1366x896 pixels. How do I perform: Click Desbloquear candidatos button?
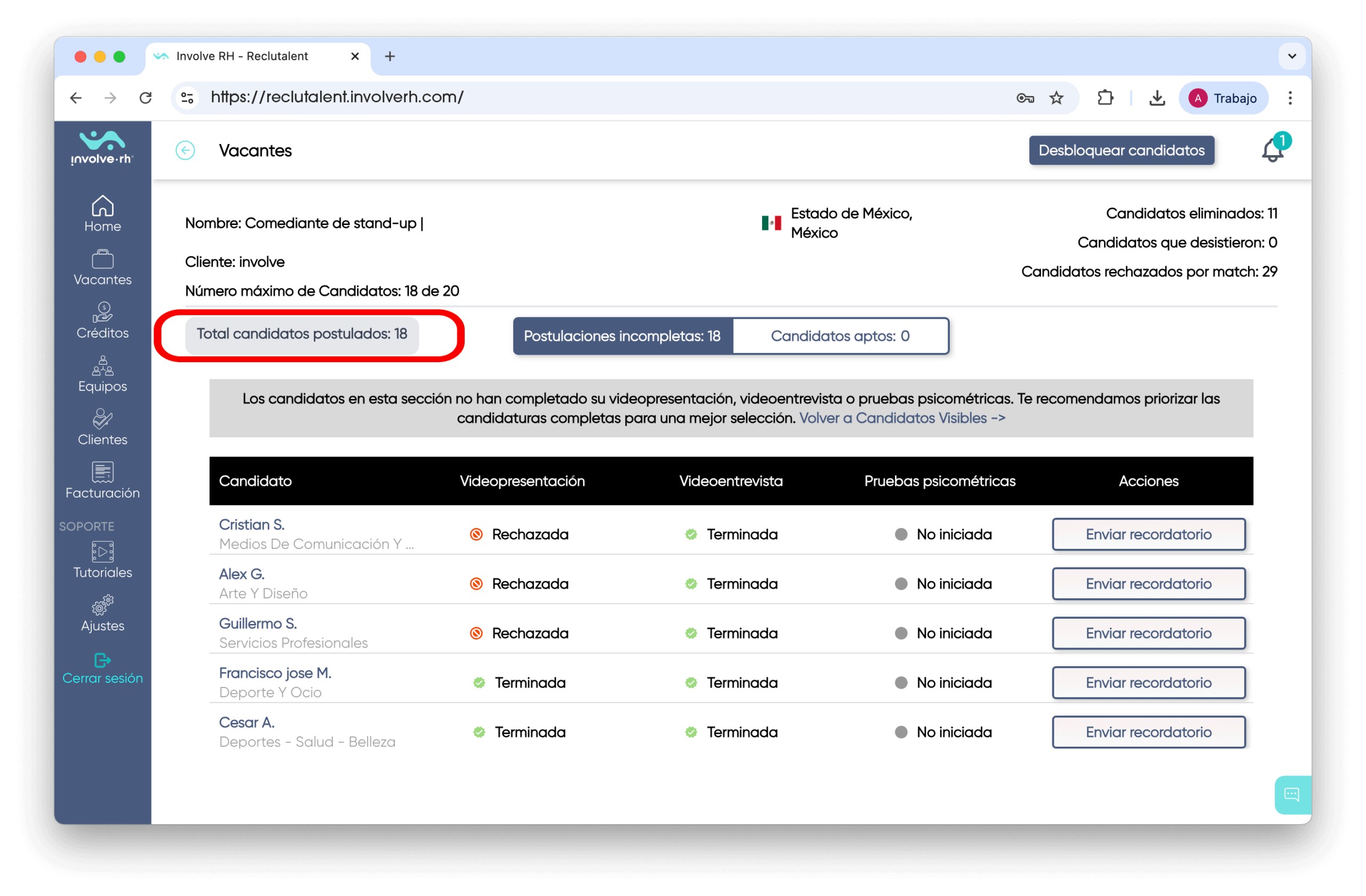1121,150
